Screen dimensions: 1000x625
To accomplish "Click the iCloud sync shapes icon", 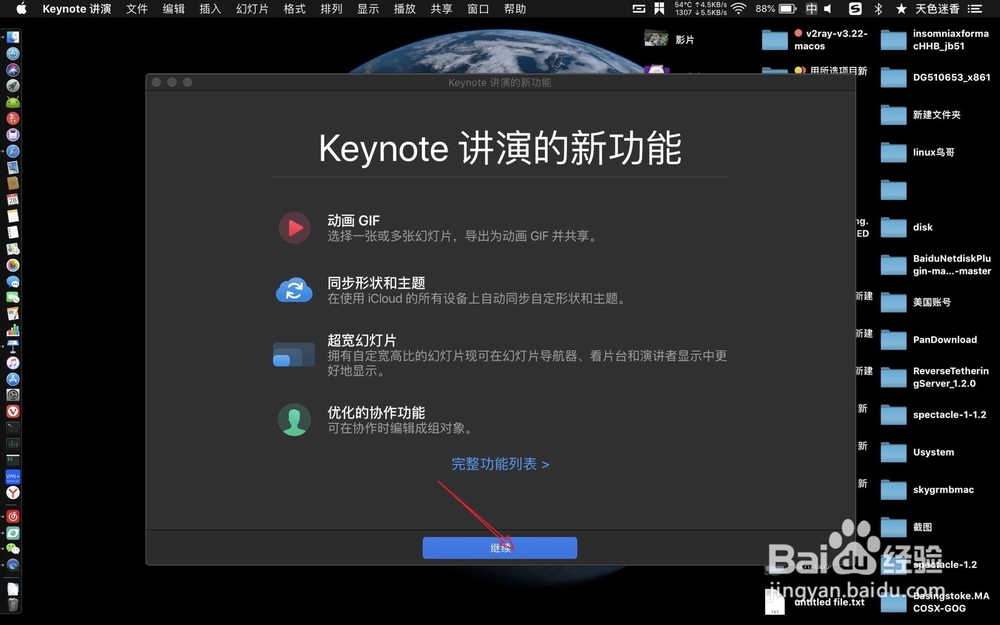I will [x=294, y=290].
